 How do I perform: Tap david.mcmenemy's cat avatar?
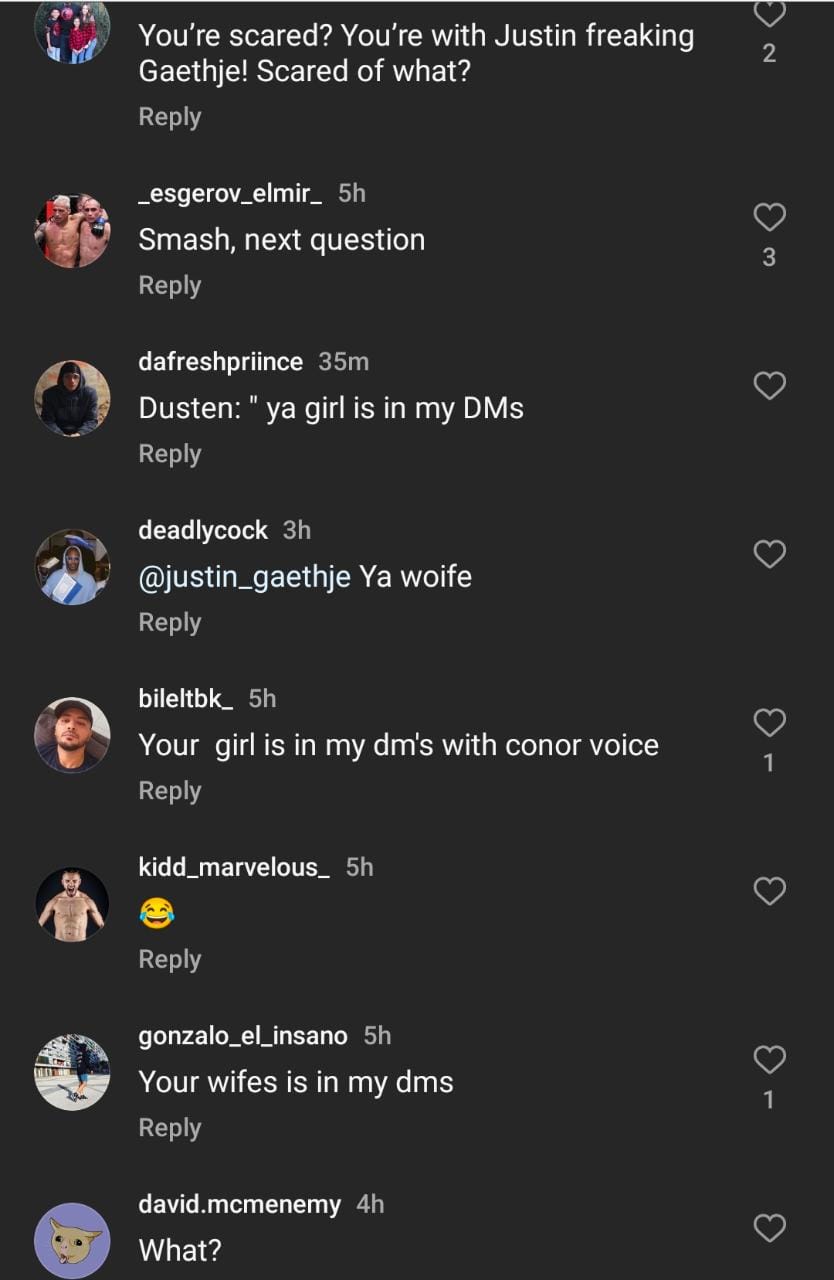[72, 1240]
